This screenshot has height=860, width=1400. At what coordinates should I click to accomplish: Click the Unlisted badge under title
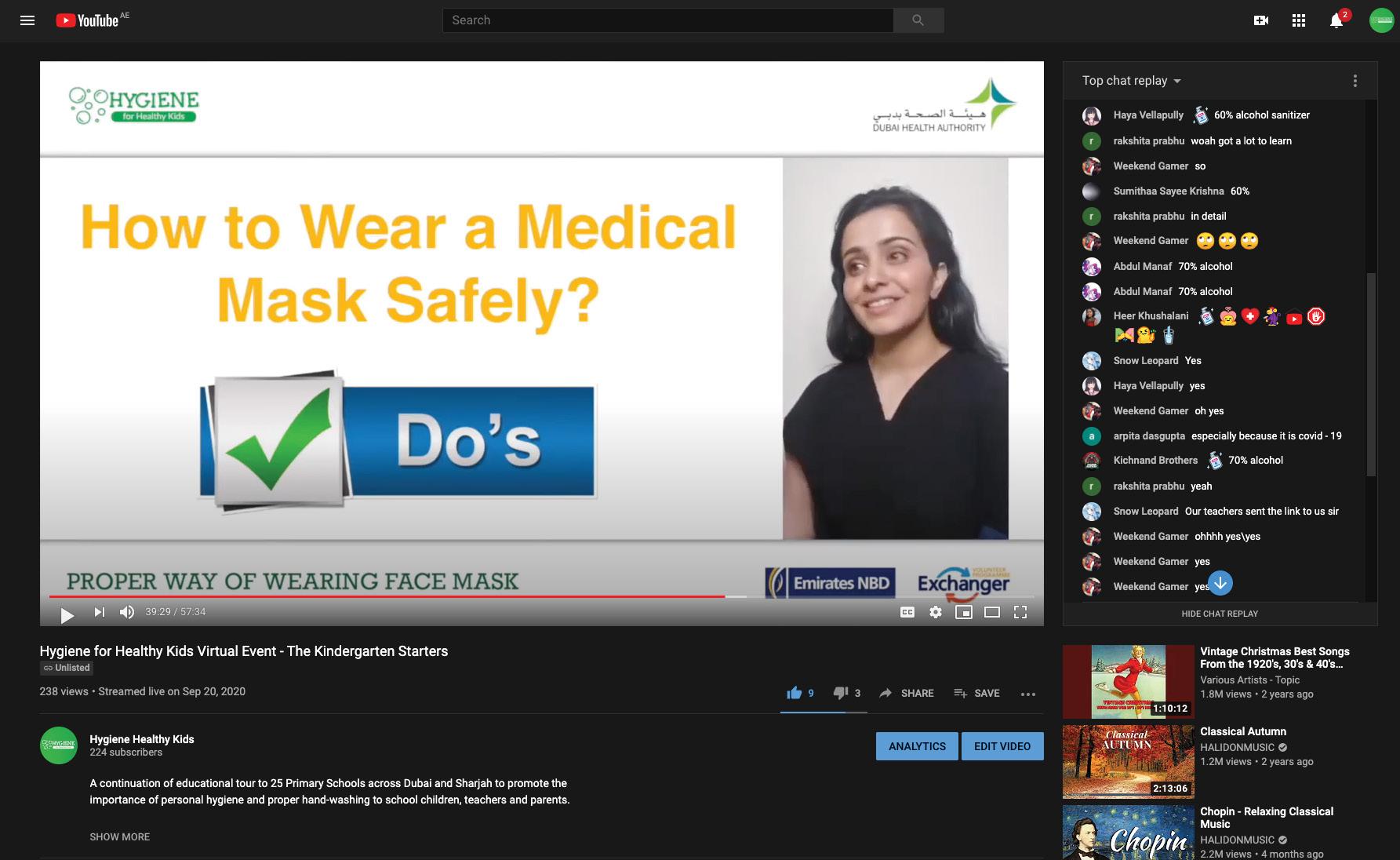pos(67,668)
